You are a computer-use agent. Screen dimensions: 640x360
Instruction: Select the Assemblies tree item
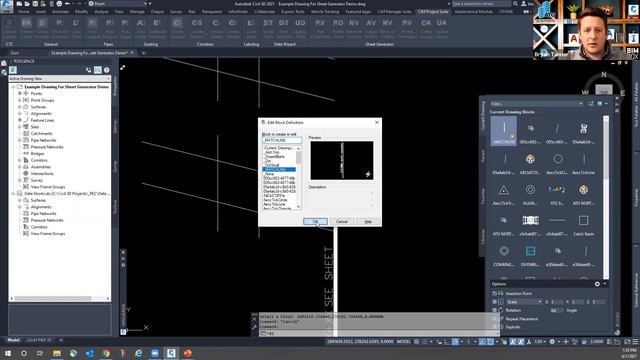(x=41, y=167)
